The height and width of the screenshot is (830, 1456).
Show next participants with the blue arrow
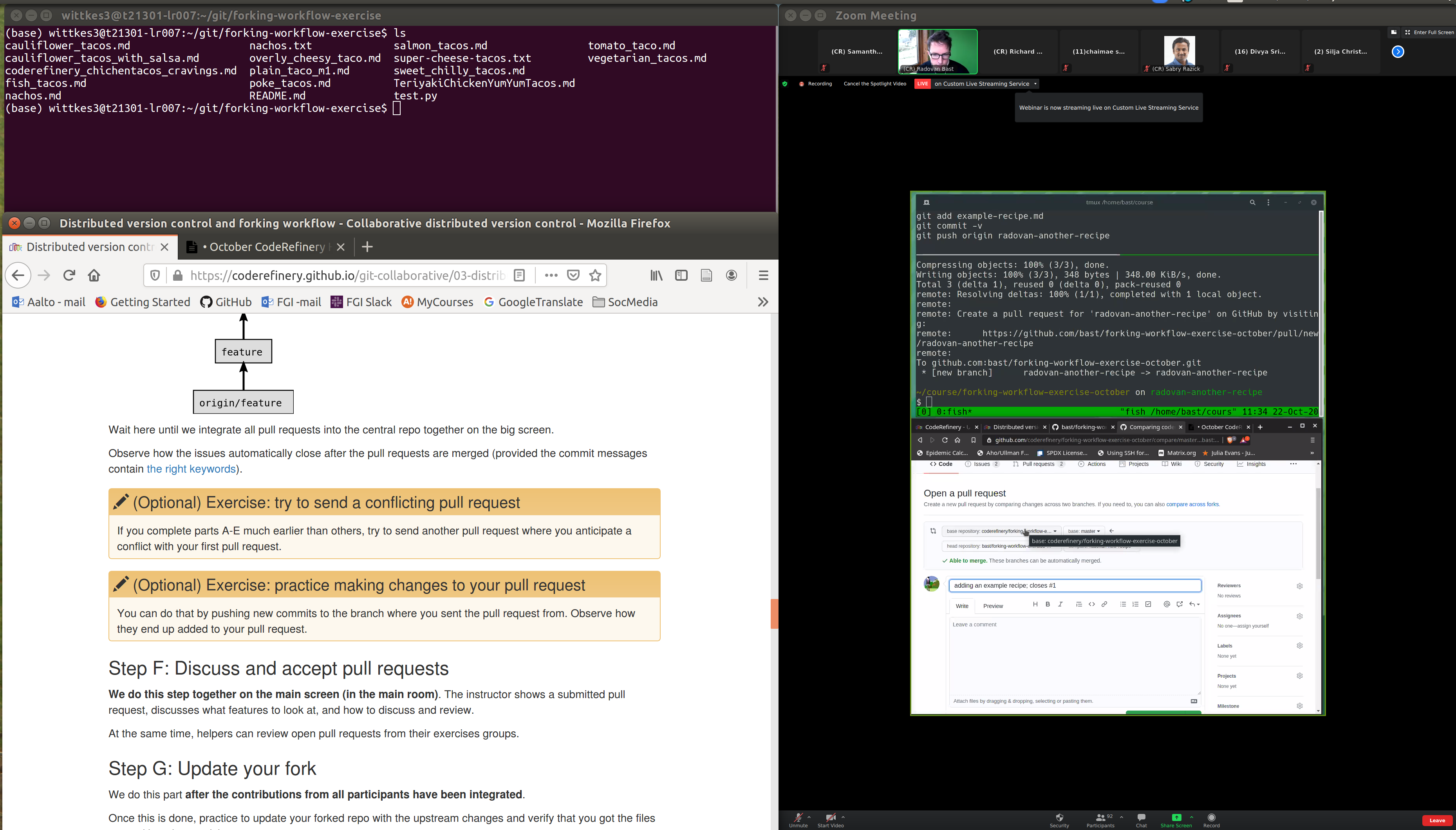pos(1398,52)
